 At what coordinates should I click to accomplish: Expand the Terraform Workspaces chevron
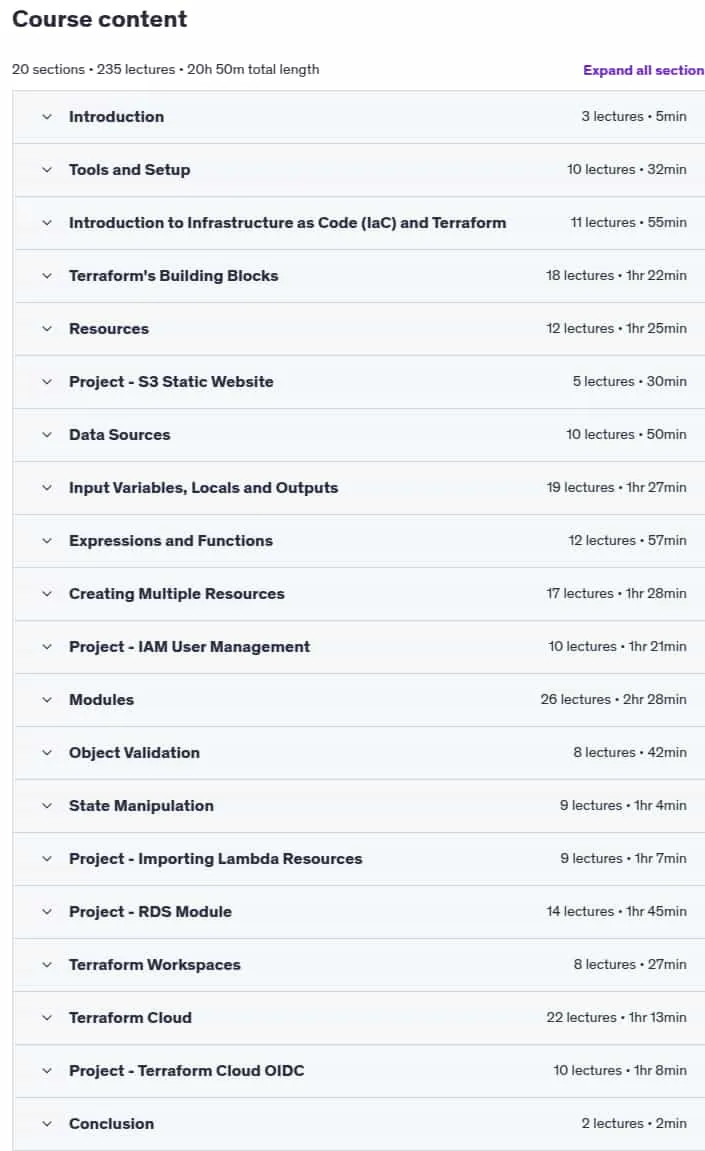[47, 965]
